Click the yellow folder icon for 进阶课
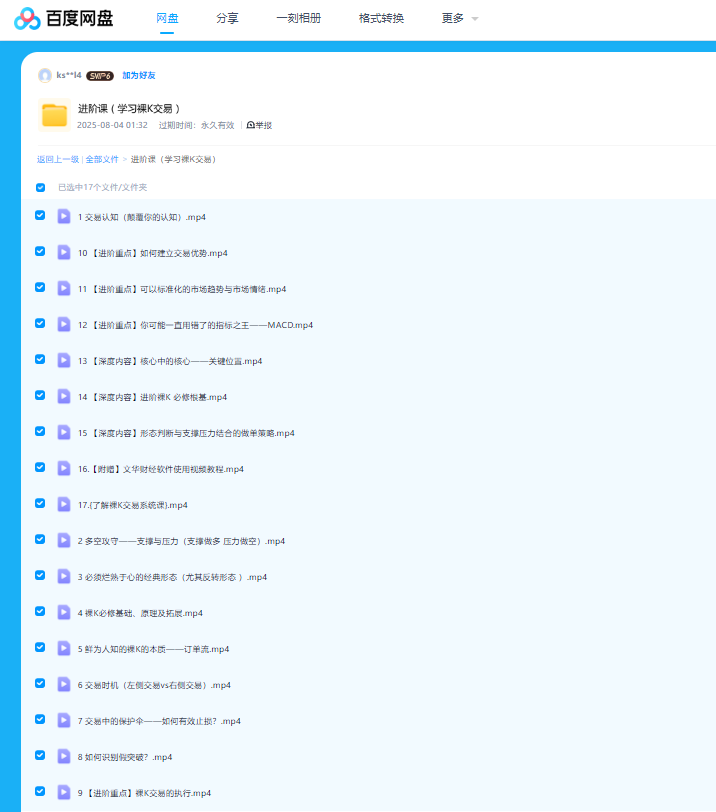716x812 pixels. (54, 115)
